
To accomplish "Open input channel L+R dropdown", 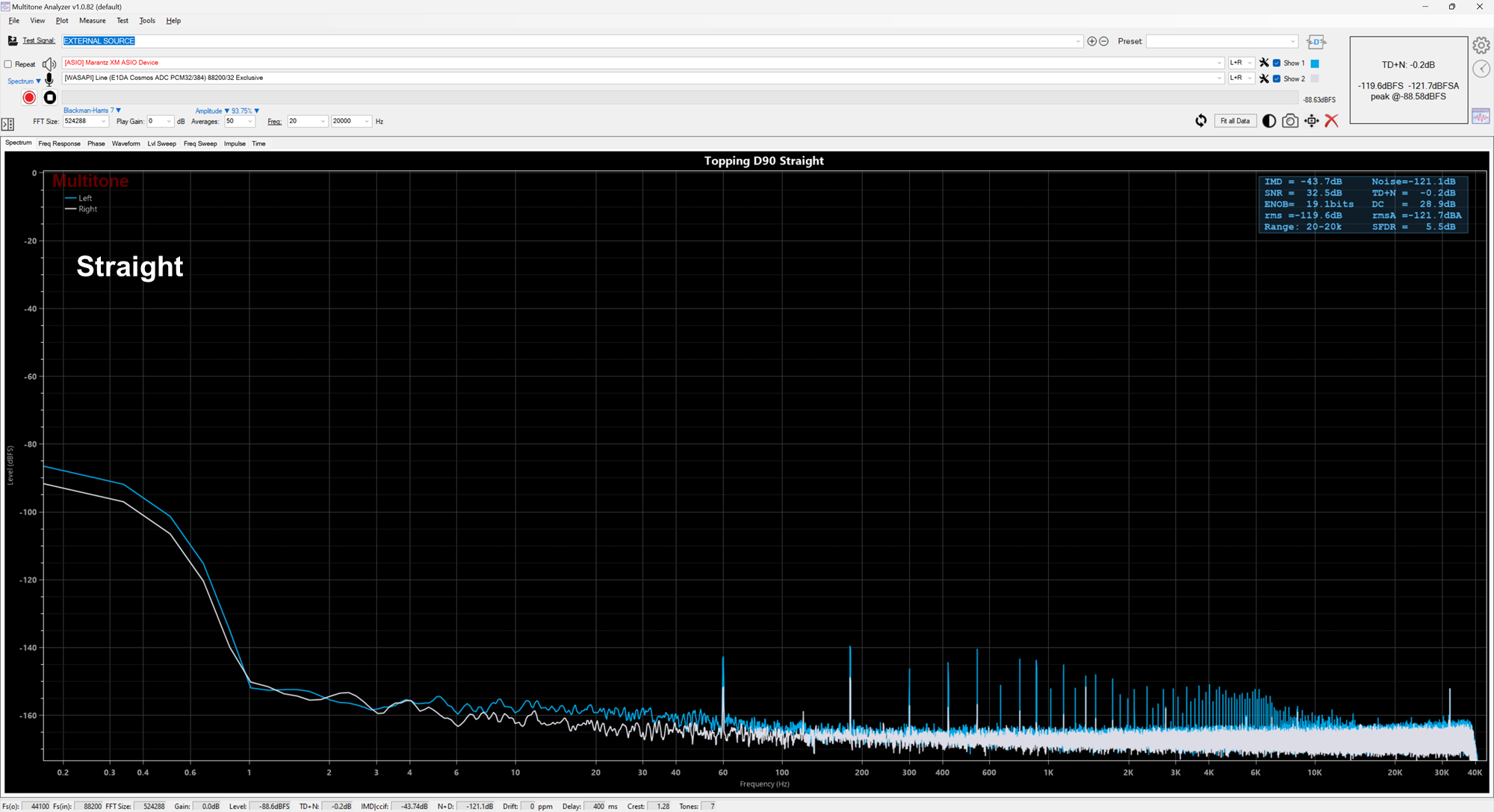I will tap(1241, 78).
